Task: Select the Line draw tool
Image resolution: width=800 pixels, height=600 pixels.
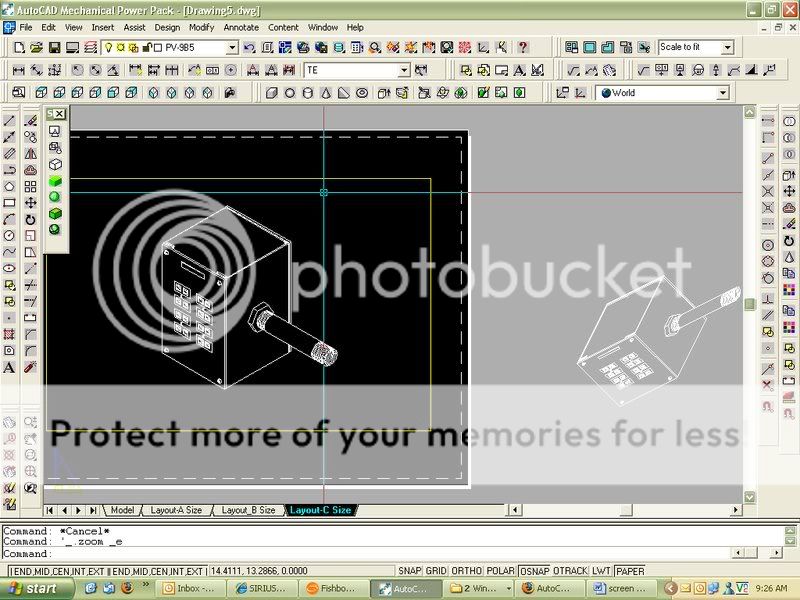Action: [x=10, y=121]
